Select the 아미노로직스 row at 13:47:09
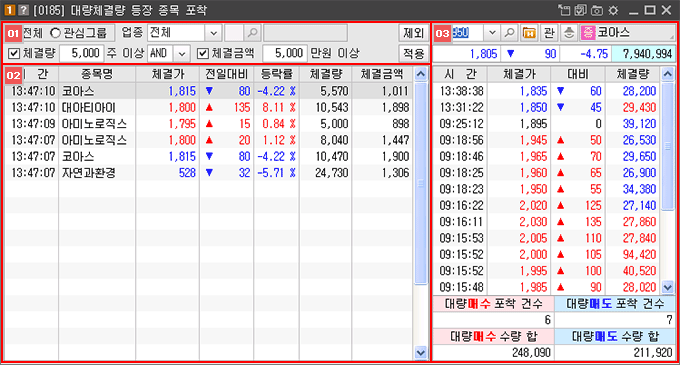This screenshot has height=365, width=680. coord(209,124)
